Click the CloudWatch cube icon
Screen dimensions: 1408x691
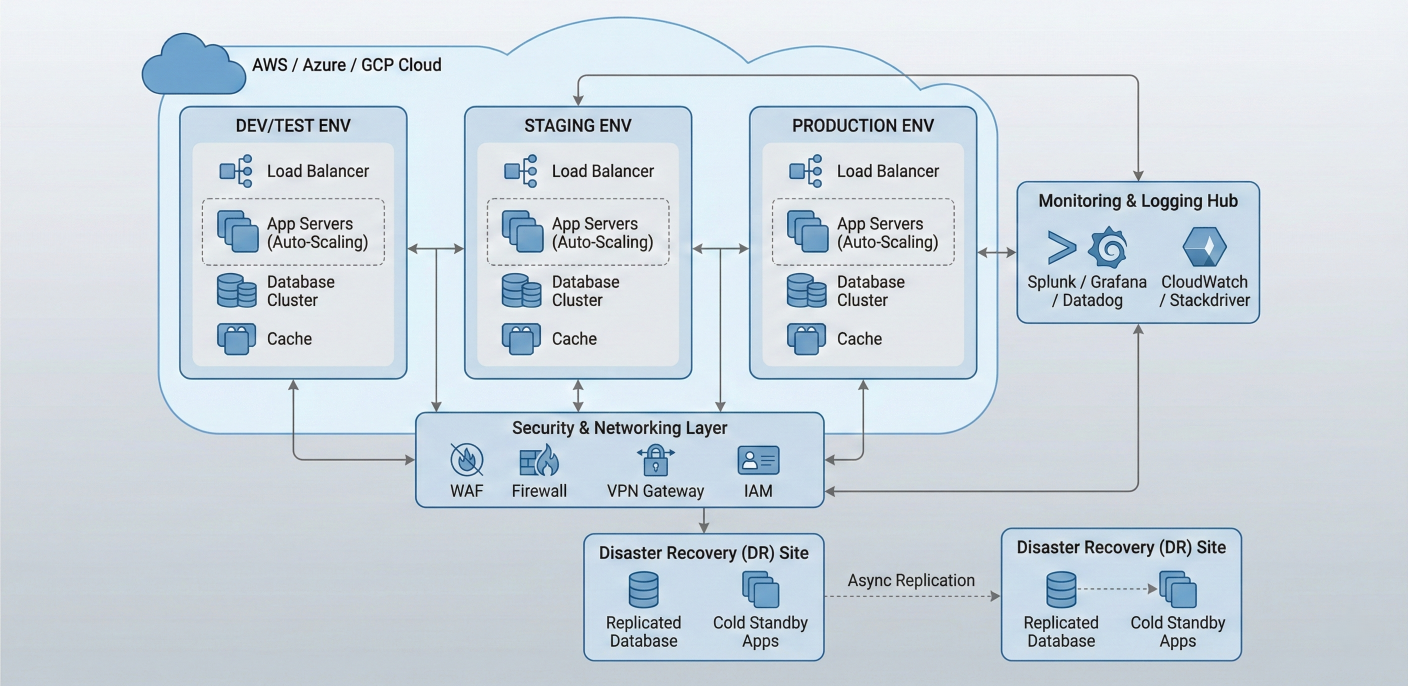[1204, 247]
